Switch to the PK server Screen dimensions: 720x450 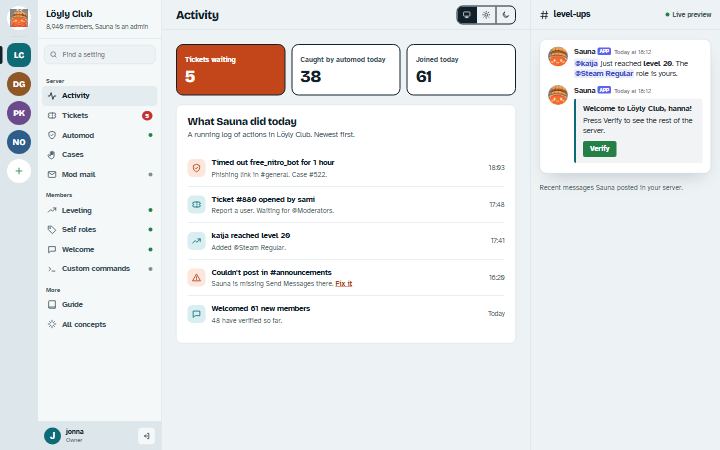19,113
